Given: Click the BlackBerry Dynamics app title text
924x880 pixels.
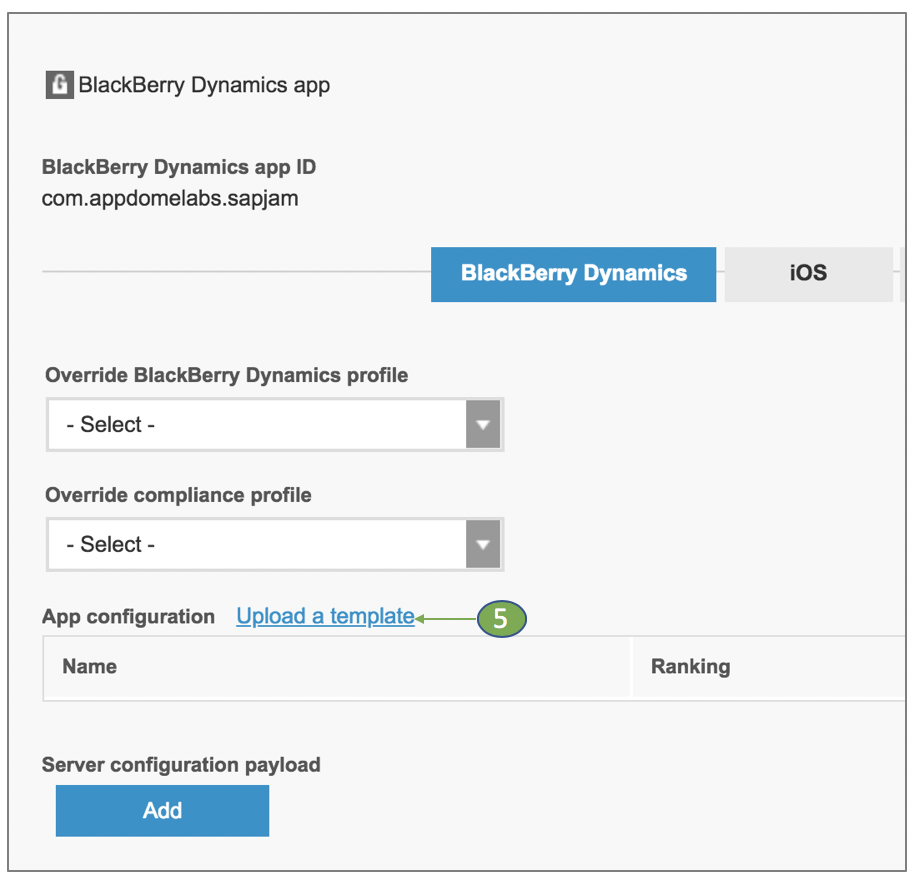Looking at the screenshot, I should point(204,85).
